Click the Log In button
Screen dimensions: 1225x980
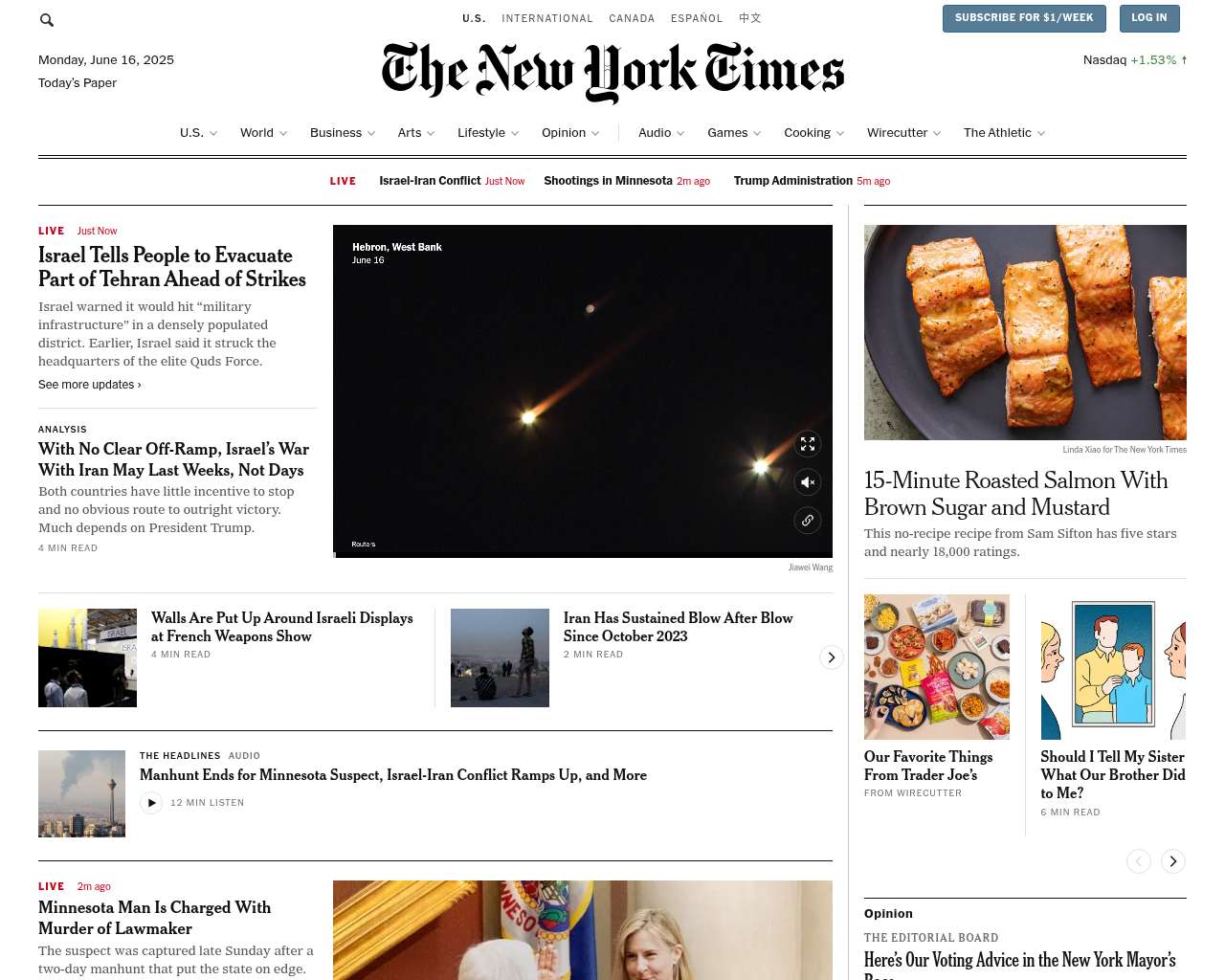tap(1148, 18)
